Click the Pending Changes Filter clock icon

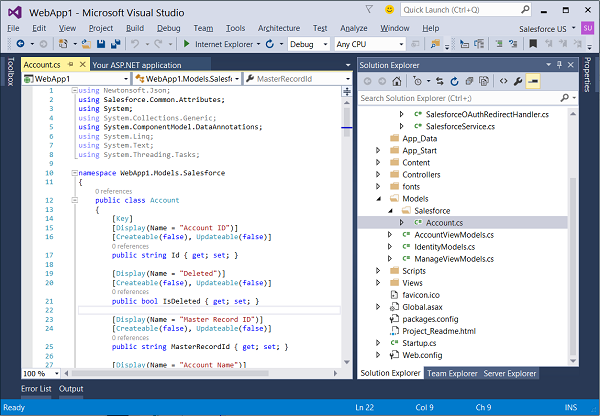coord(417,81)
